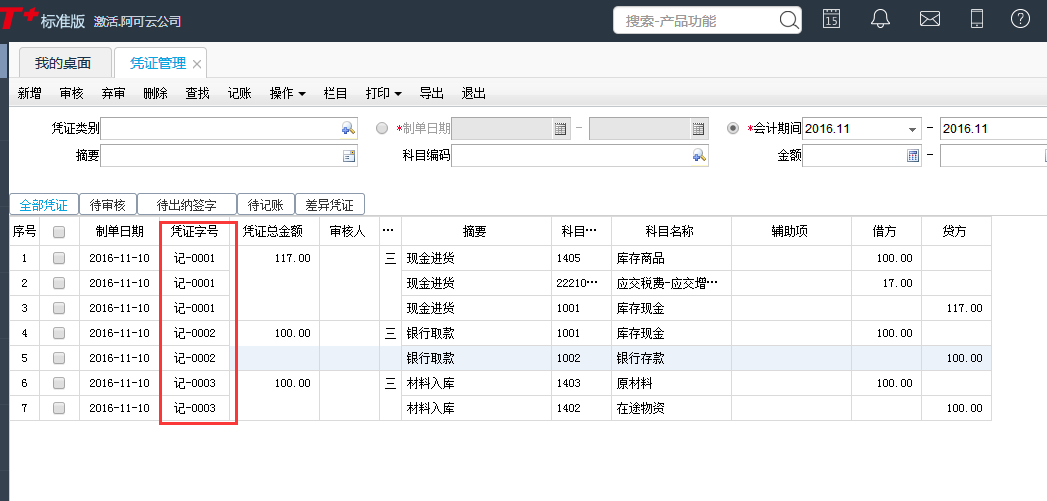Open the mobile phone icon

977,19
